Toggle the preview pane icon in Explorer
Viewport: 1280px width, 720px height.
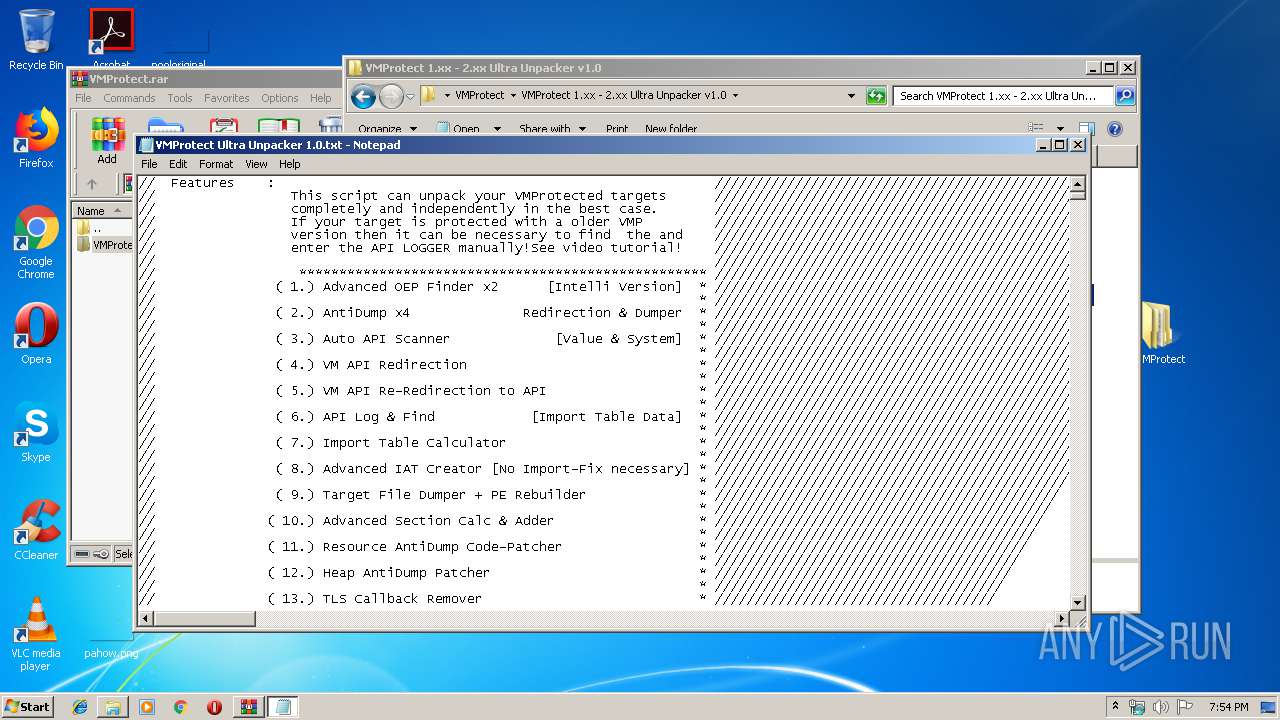pos(1086,129)
